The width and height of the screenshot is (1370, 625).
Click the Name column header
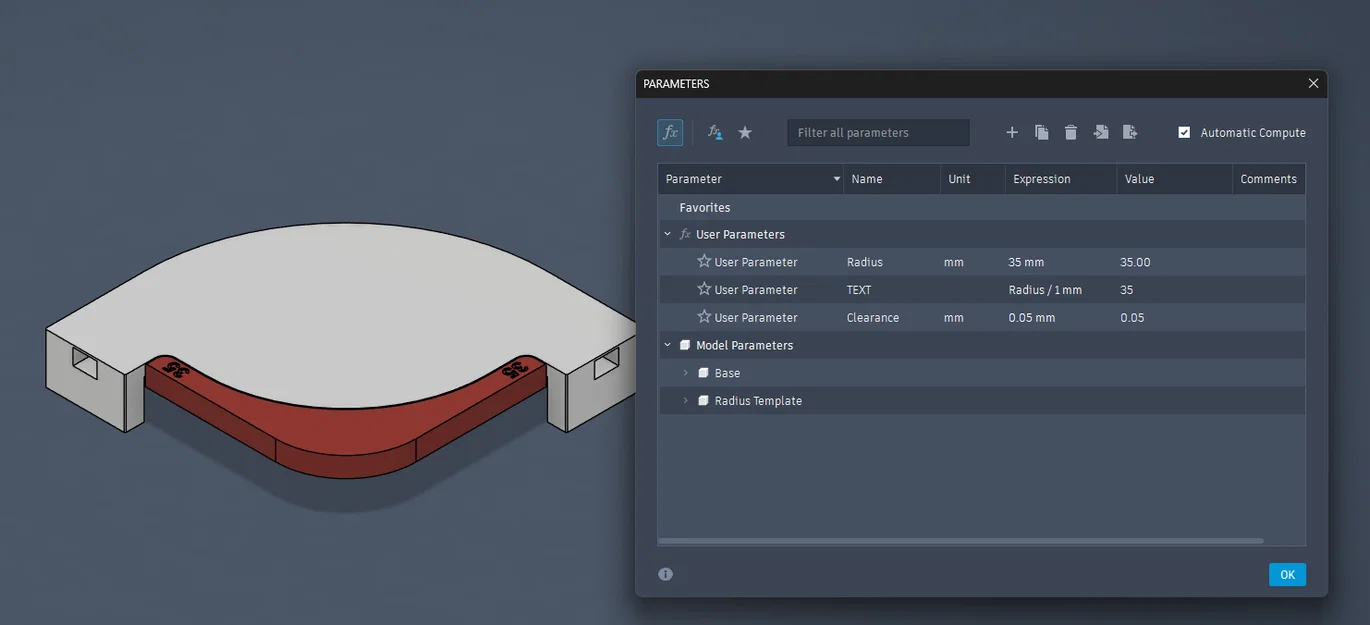coord(892,179)
